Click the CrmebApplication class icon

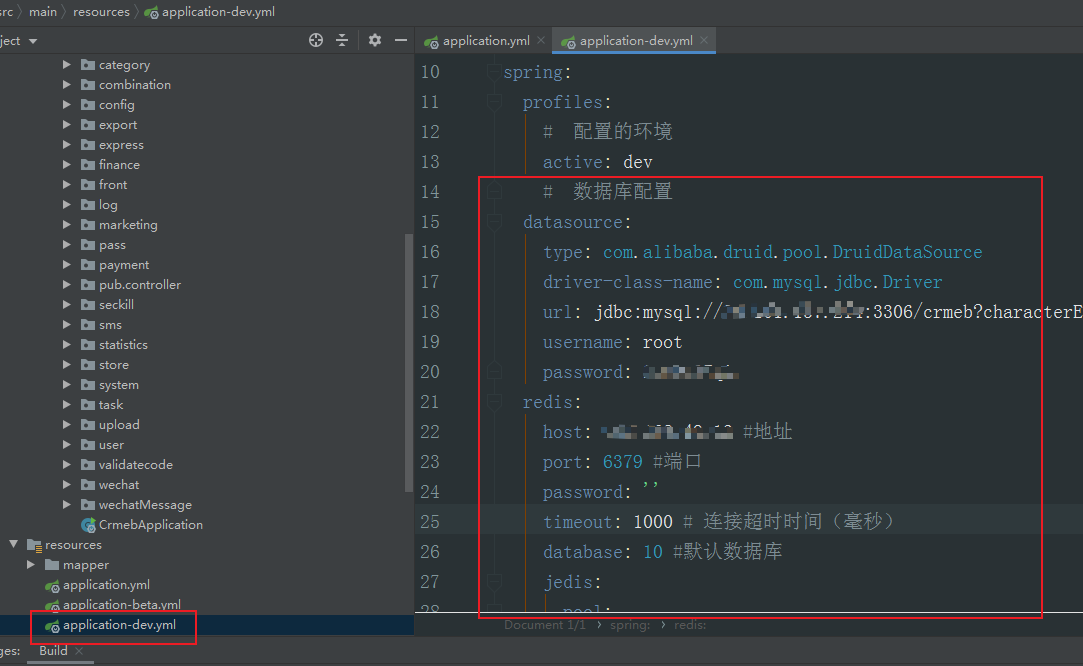(x=88, y=525)
